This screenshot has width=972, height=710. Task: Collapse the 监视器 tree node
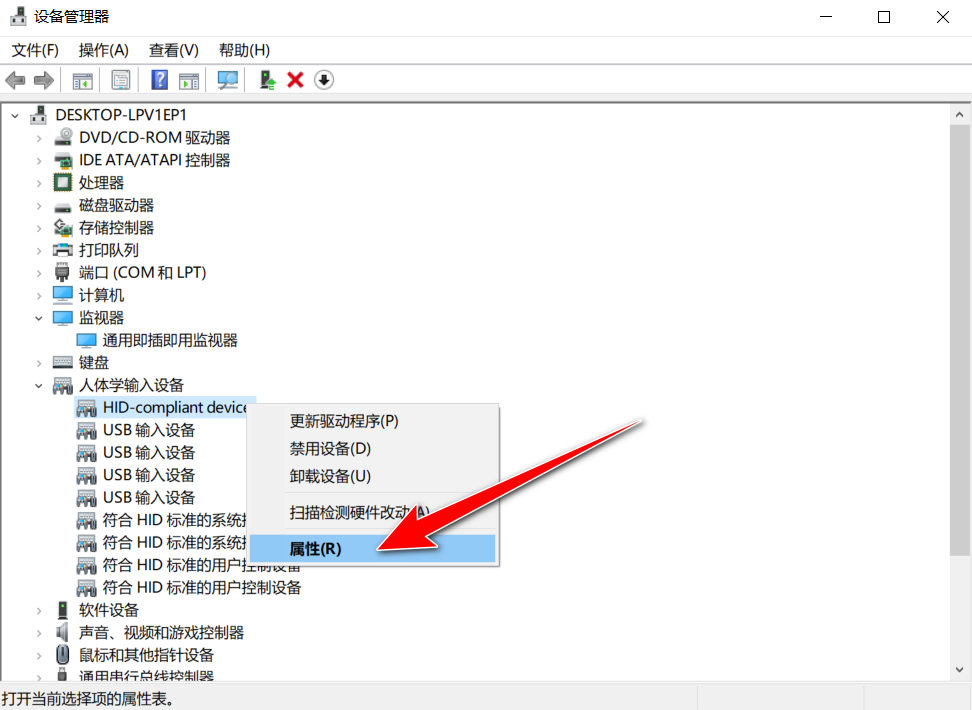coord(40,317)
